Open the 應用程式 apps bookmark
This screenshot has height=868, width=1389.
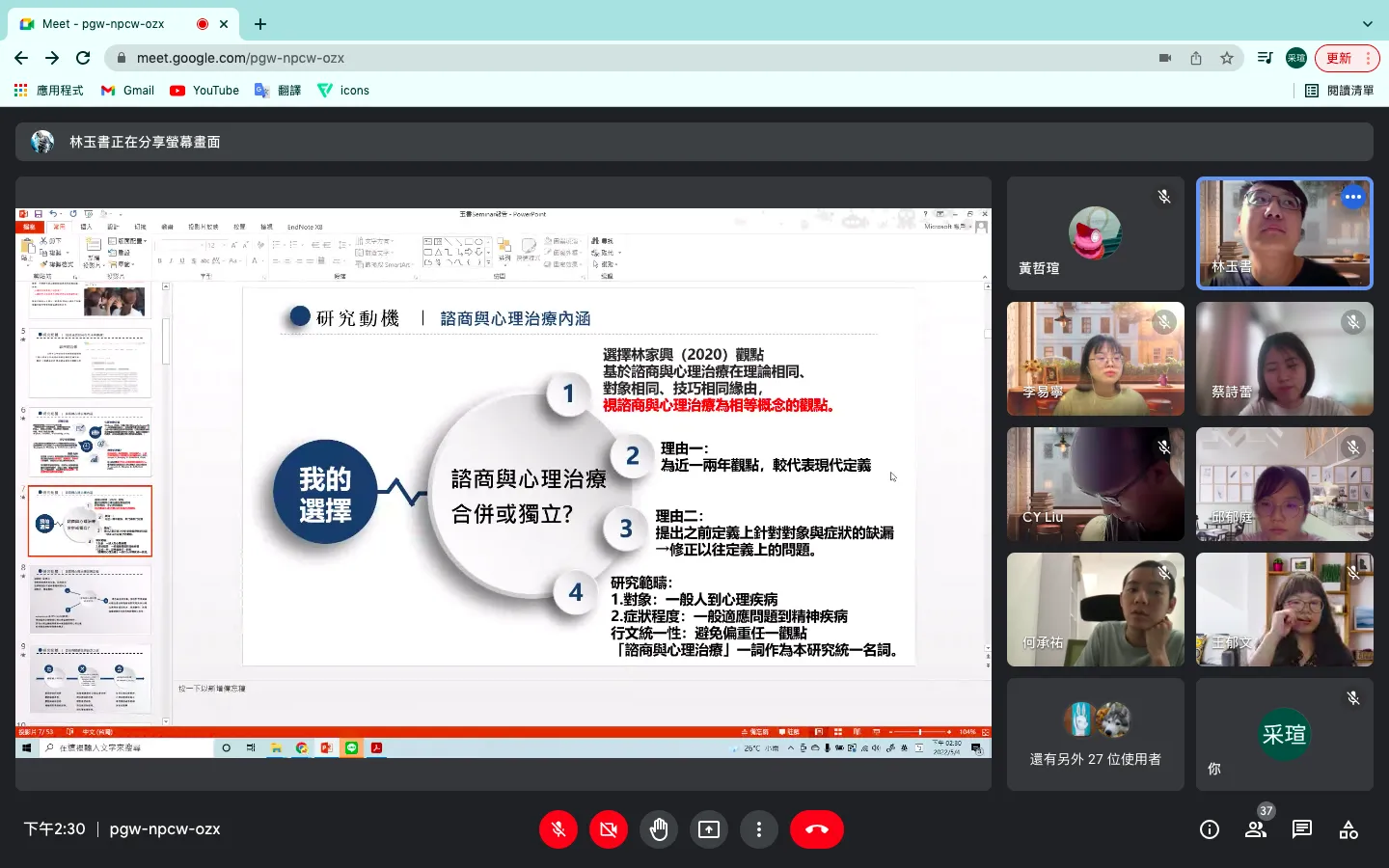49,91
